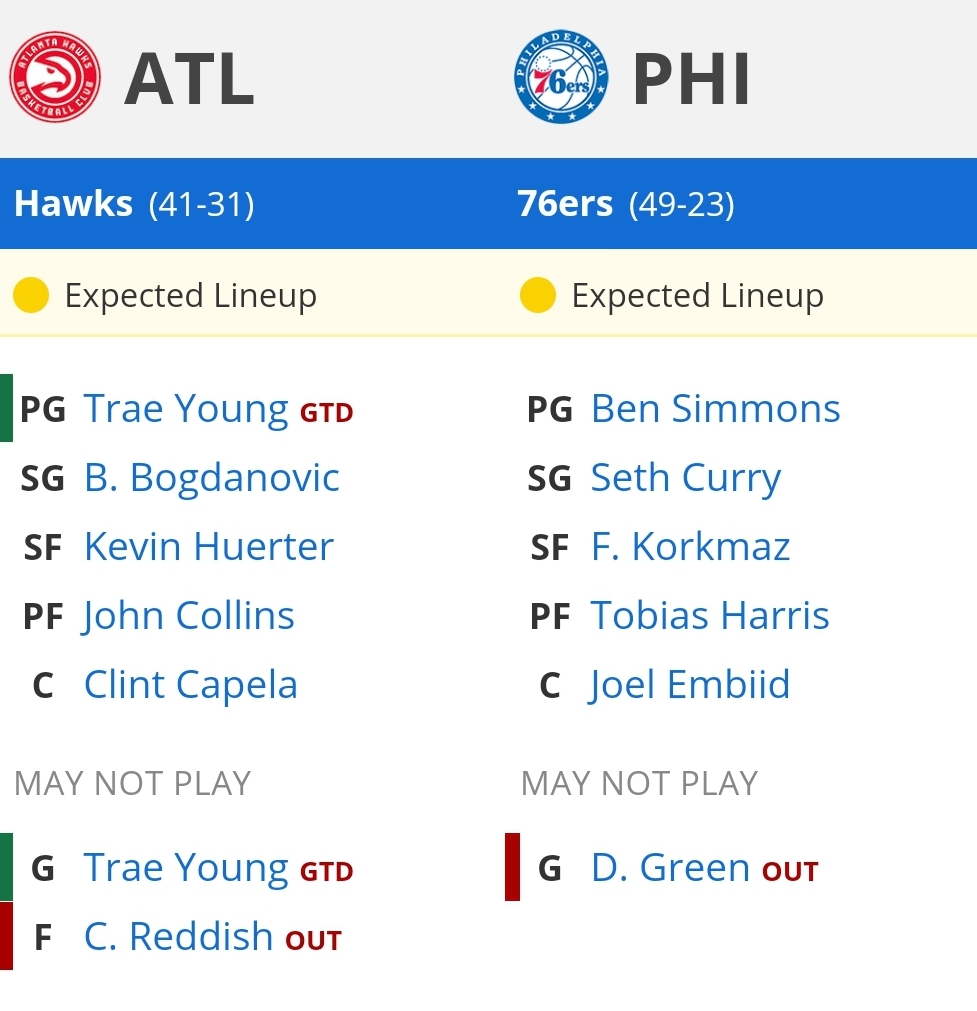Select Seth Curry in the 76ers lineup
Viewport: 977px width, 1011px height.
(686, 479)
